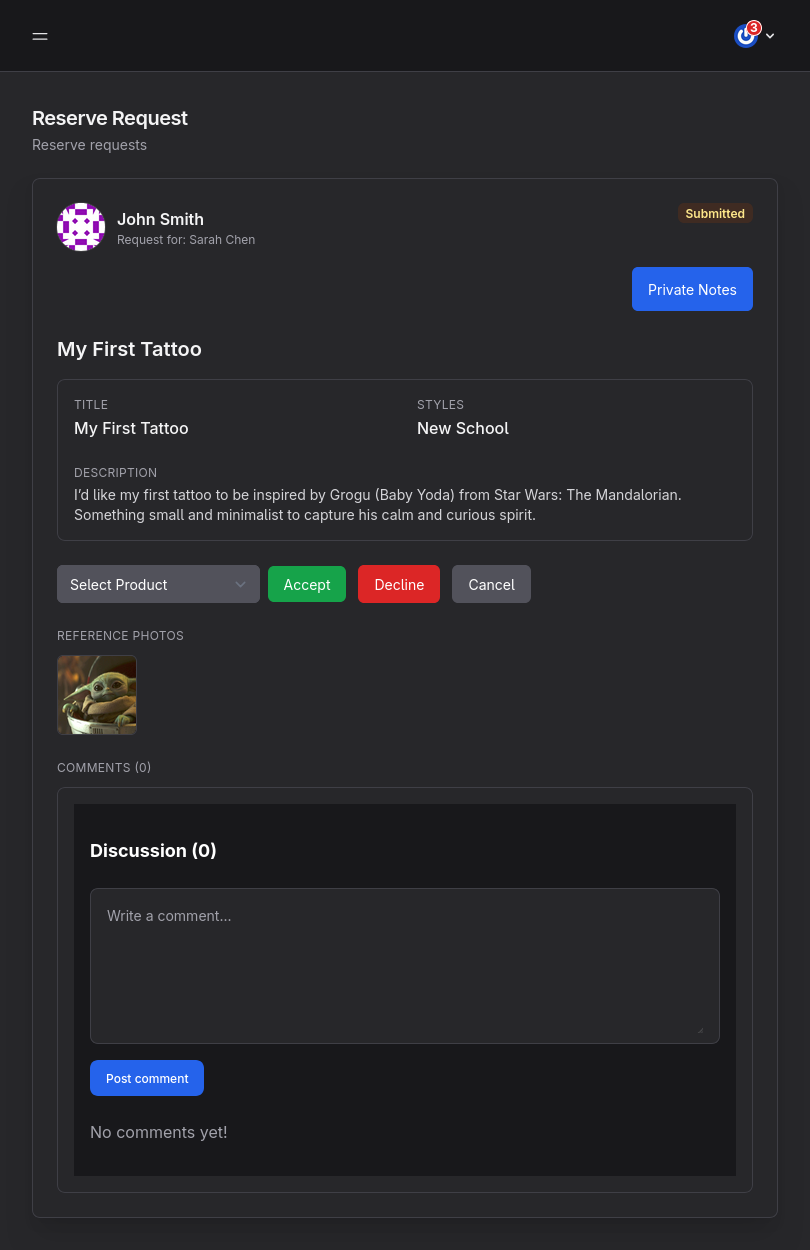Submit with the Post comment button

[147, 1078]
